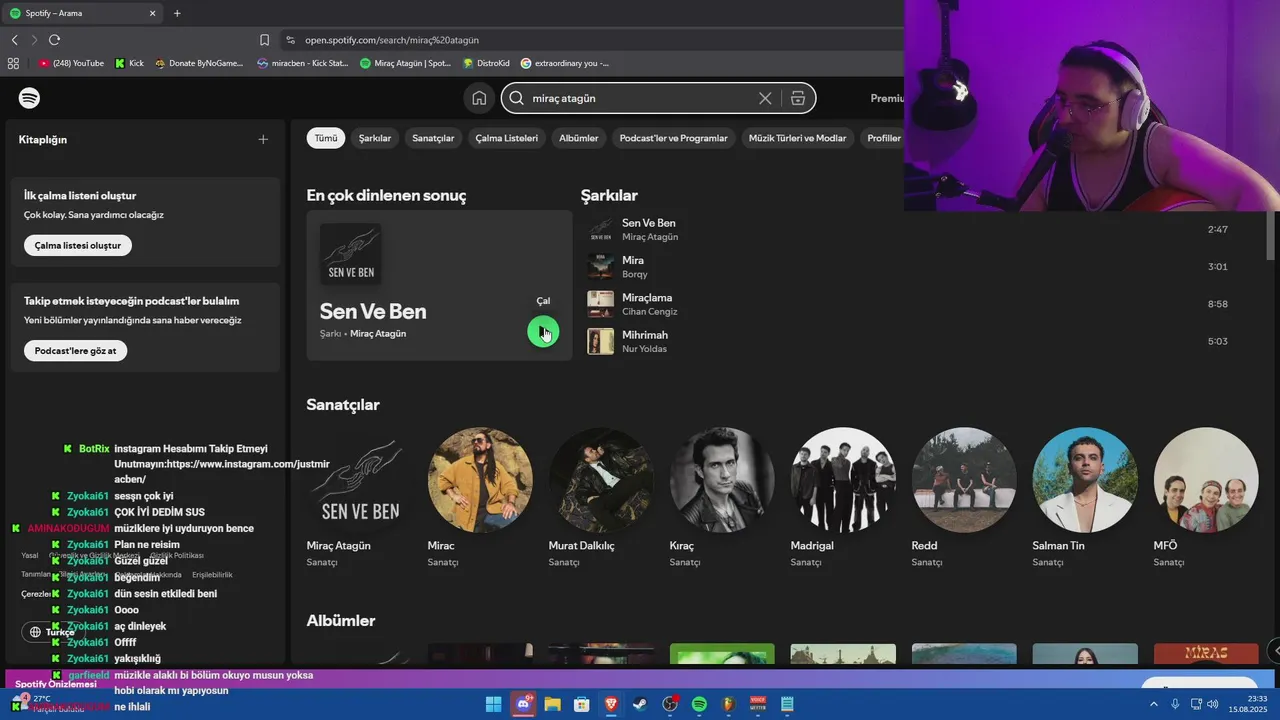Open Kick bookmark
Viewport: 1280px width, 720px height.
tap(130, 63)
